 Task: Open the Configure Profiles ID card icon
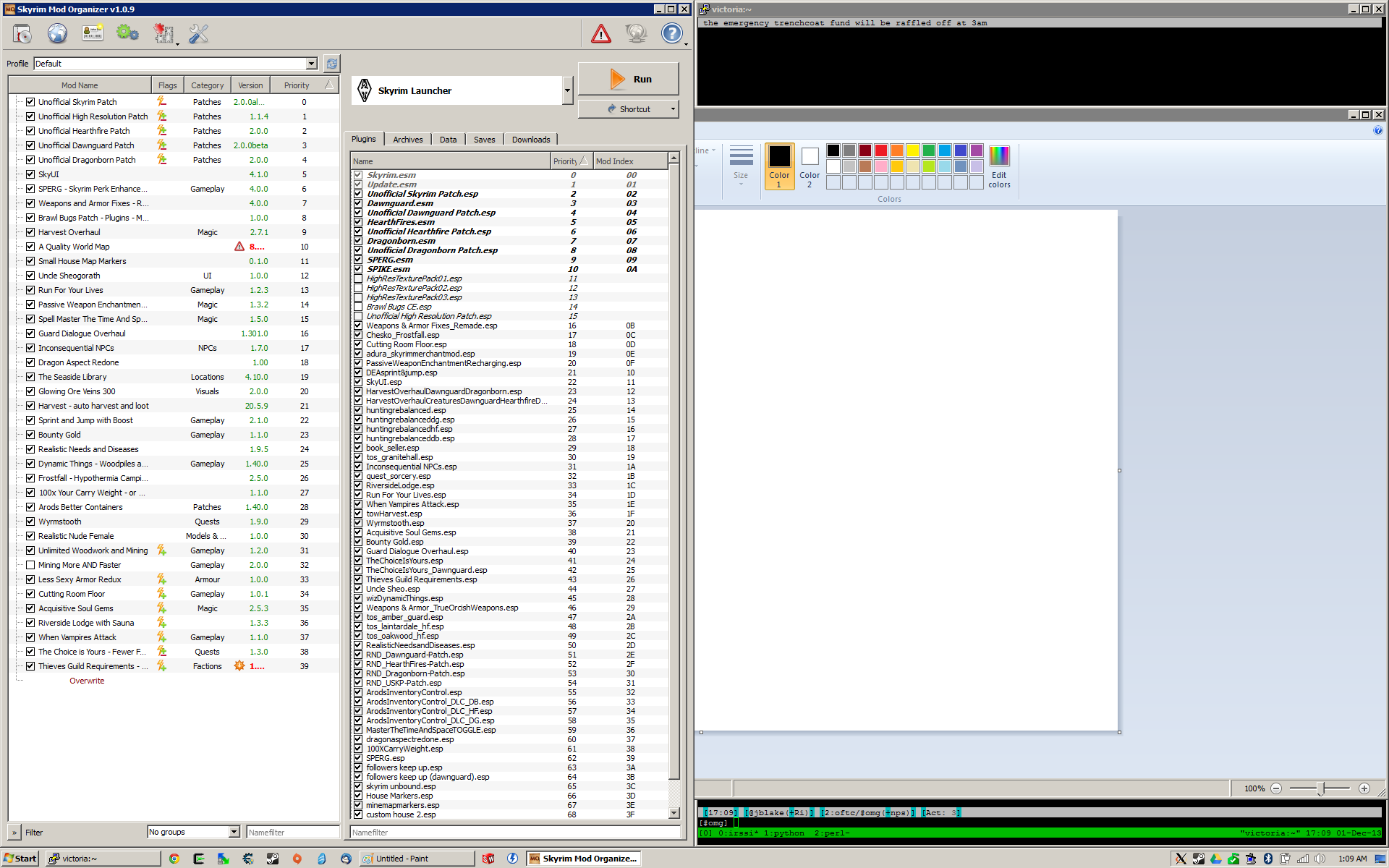93,33
